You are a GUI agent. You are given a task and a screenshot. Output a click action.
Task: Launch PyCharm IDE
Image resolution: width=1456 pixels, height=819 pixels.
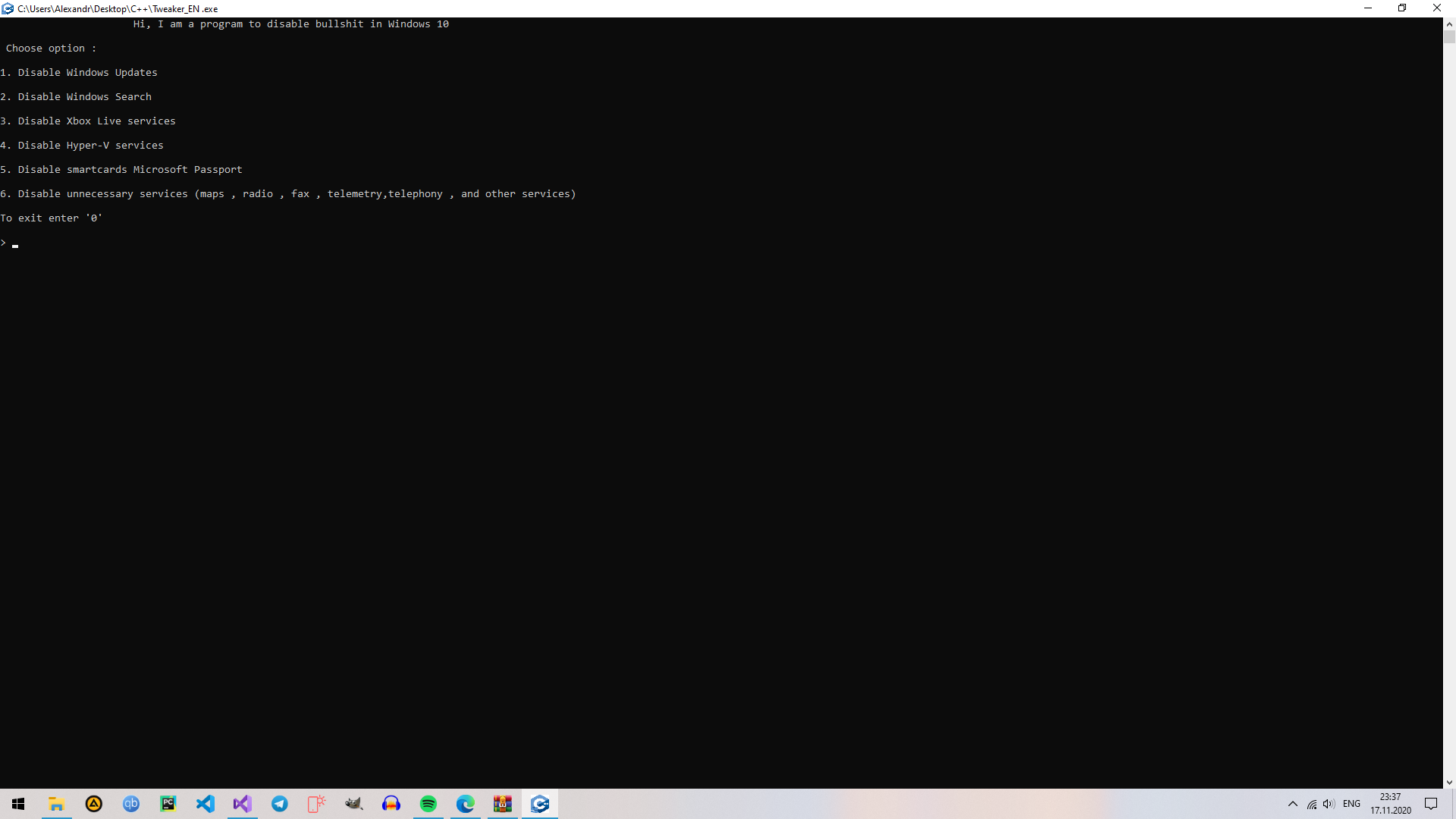pyautogui.click(x=168, y=804)
